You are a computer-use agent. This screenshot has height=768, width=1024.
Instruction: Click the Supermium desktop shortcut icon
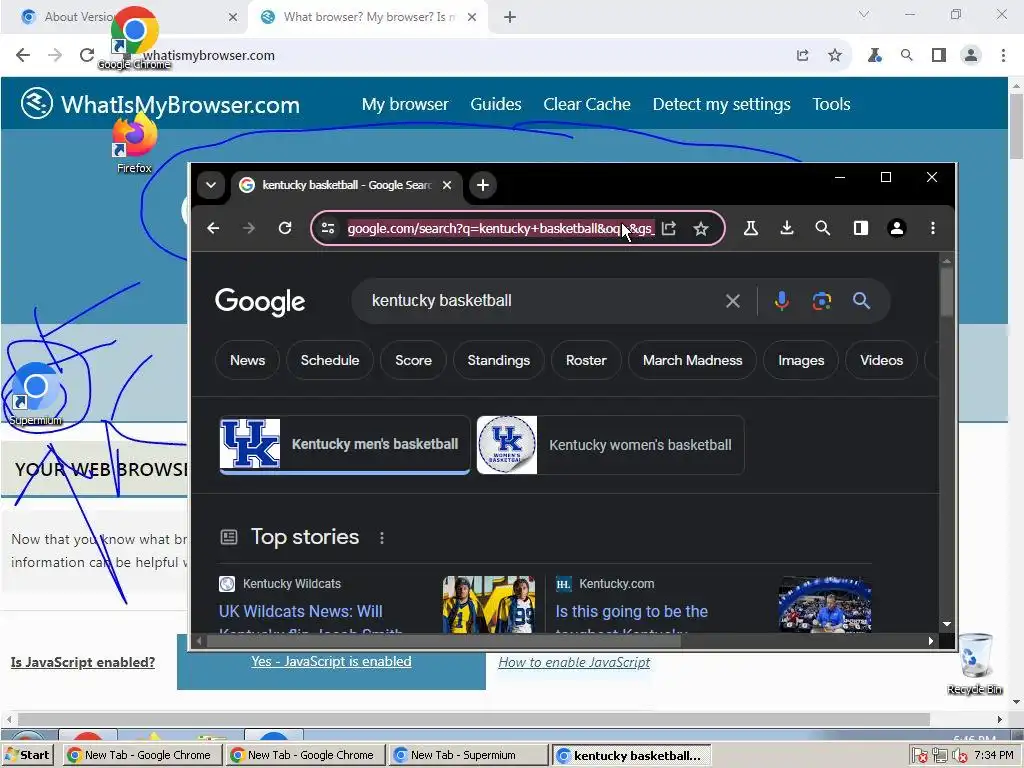[36, 394]
